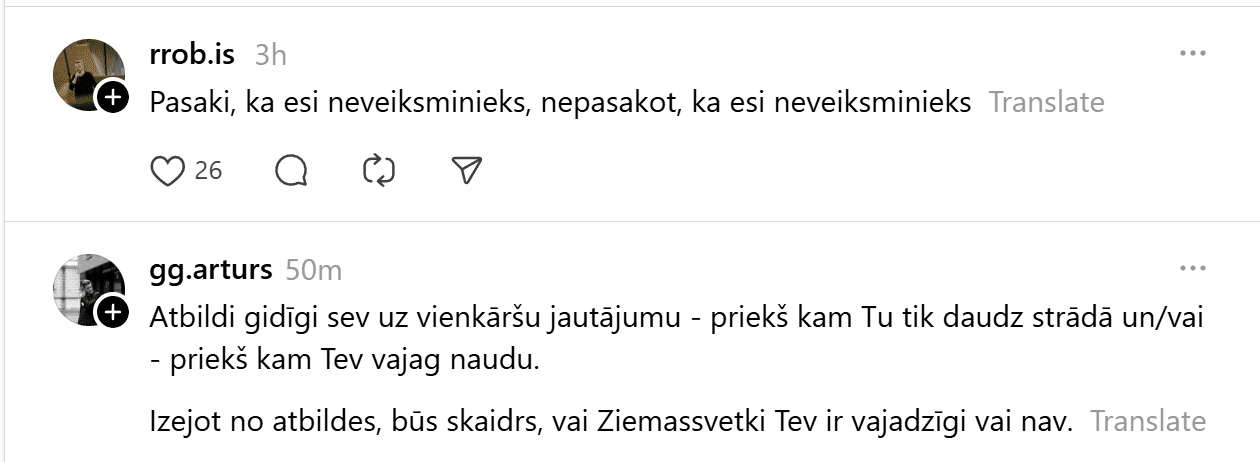Viewport: 1260px width, 462px height.
Task: Visit the rrob.is username link
Action: [x=192, y=54]
